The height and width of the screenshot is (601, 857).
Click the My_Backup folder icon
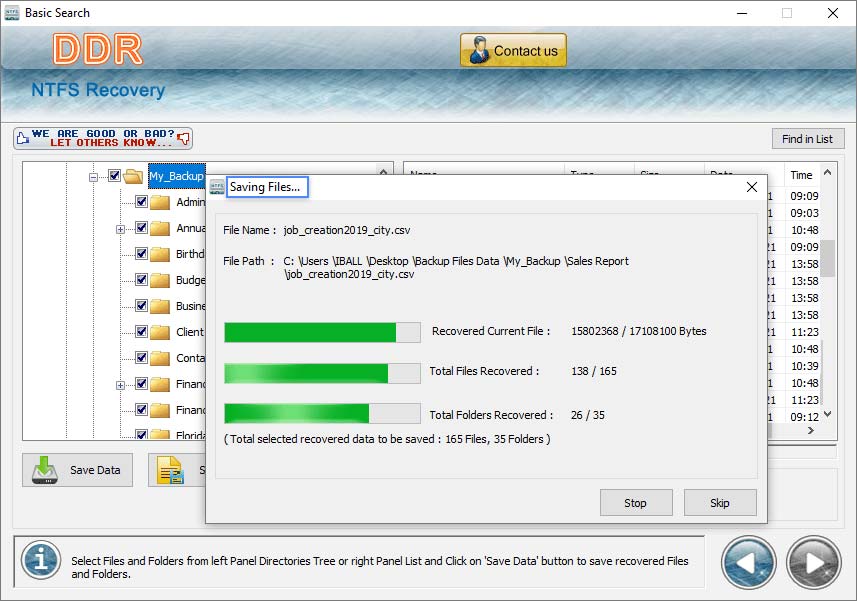point(133,176)
